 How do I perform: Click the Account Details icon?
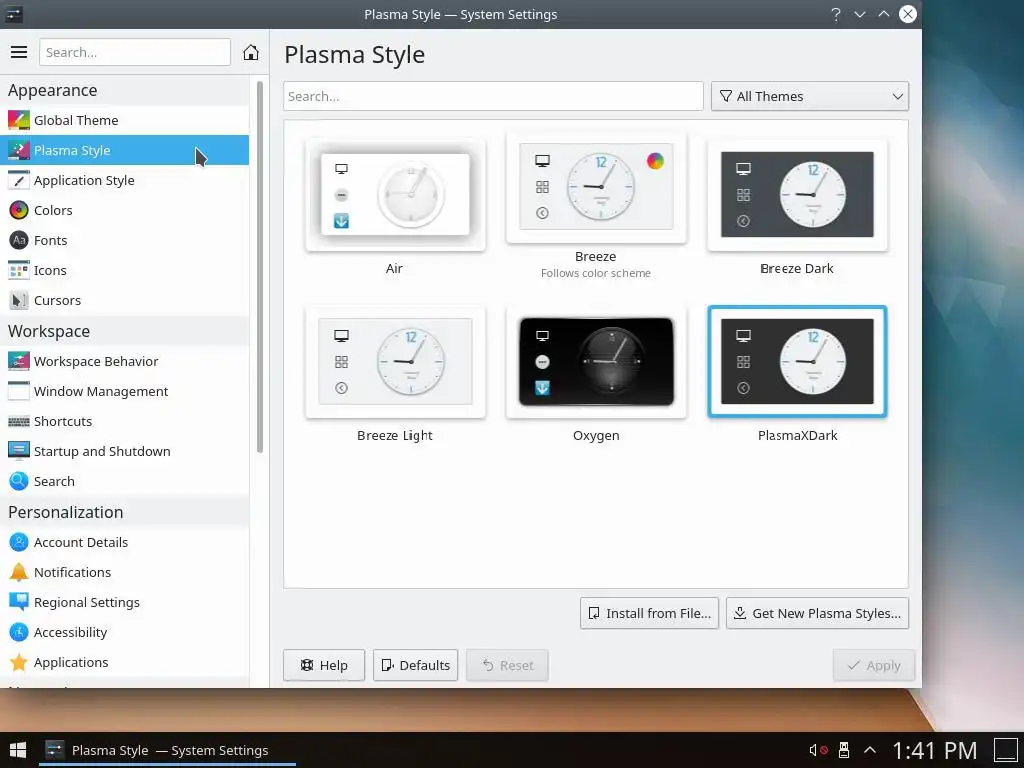[18, 542]
